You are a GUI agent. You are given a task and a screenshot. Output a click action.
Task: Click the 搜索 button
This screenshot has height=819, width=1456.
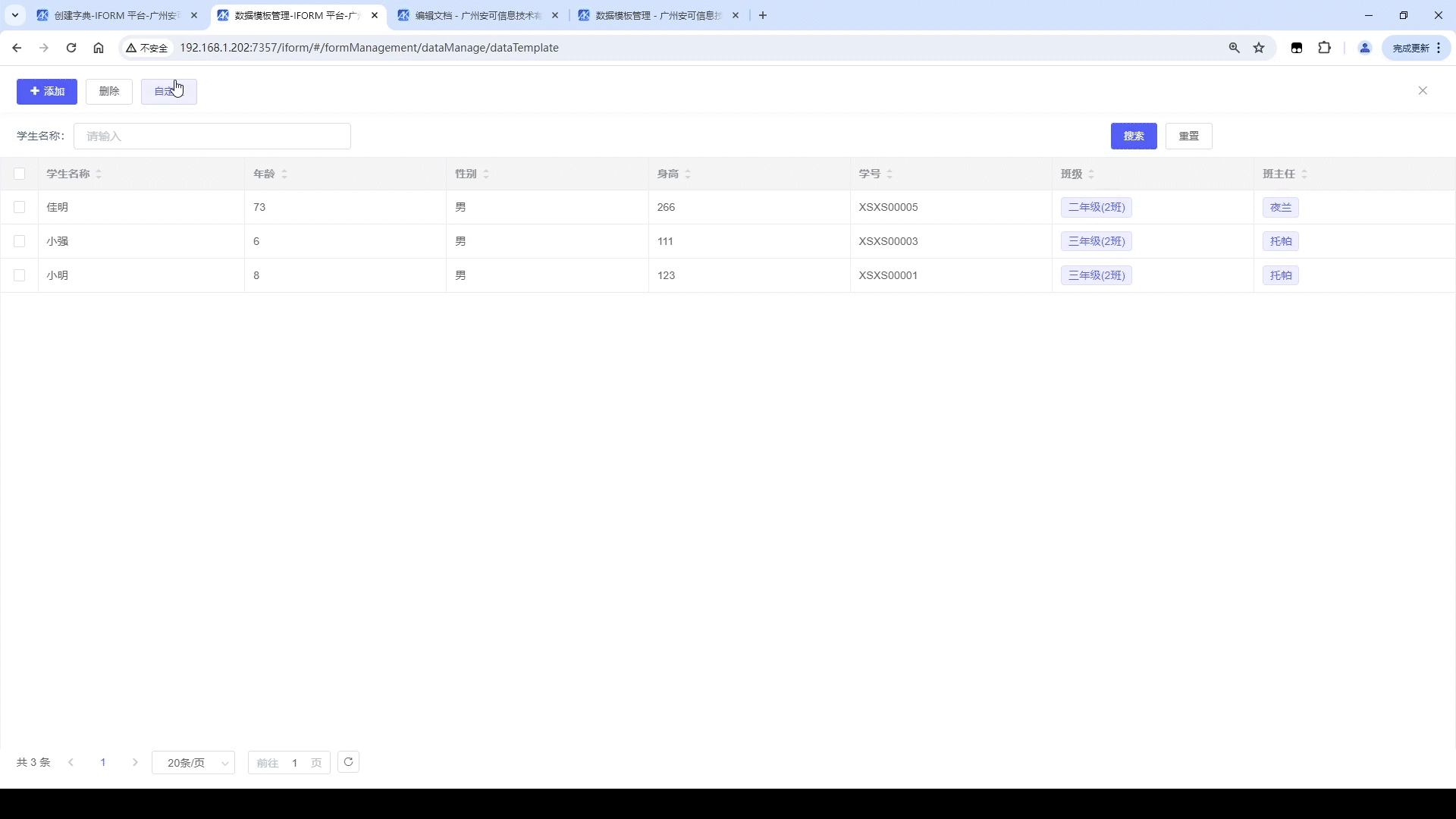[1134, 136]
